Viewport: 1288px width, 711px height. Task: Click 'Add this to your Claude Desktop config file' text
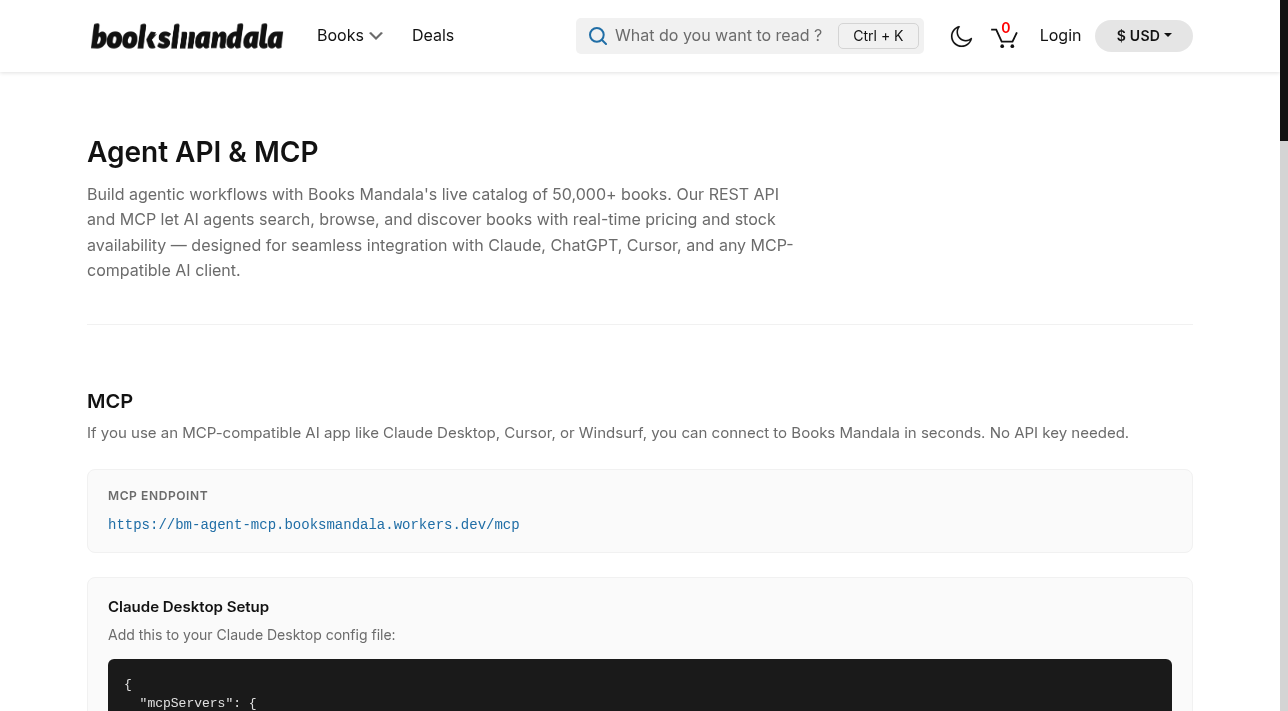(x=252, y=635)
